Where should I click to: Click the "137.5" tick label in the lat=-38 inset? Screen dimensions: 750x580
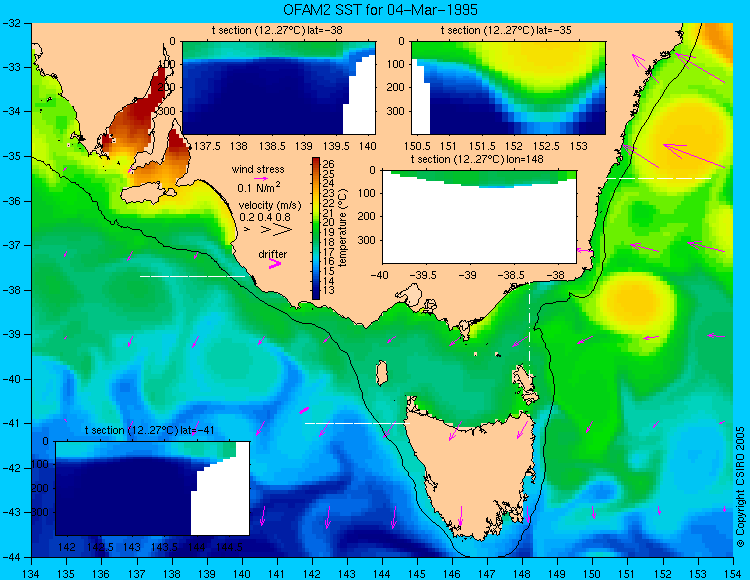coord(207,146)
